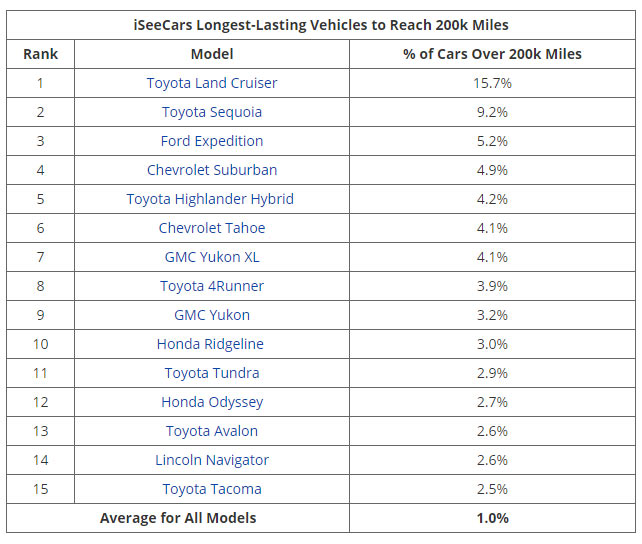
Task: Visit the Toyota Tacoma link
Action: click(x=212, y=489)
